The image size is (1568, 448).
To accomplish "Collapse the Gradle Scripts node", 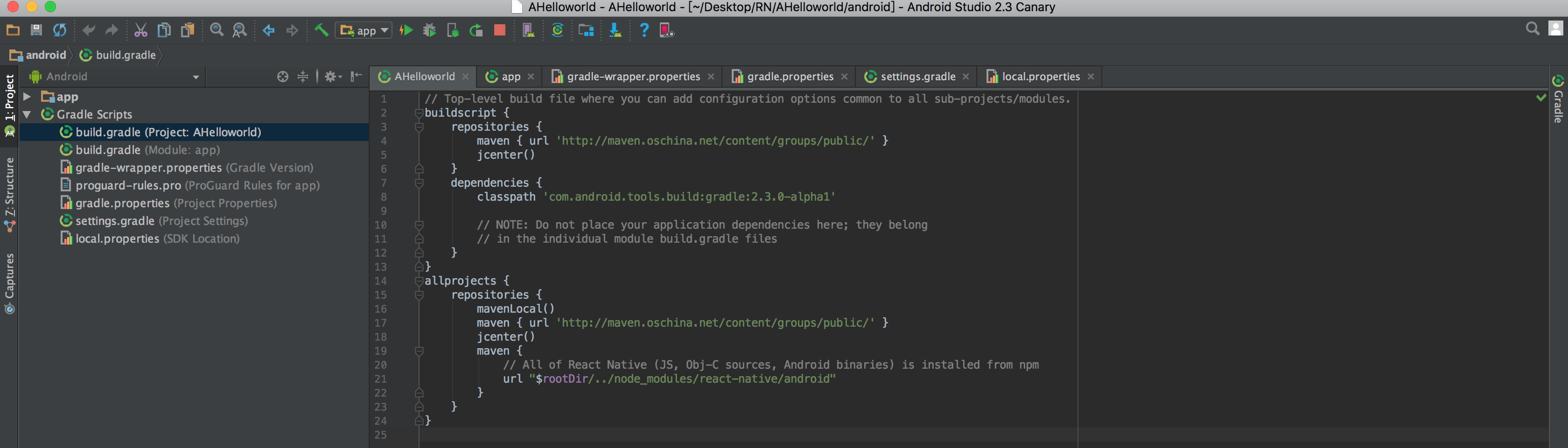I will (26, 114).
